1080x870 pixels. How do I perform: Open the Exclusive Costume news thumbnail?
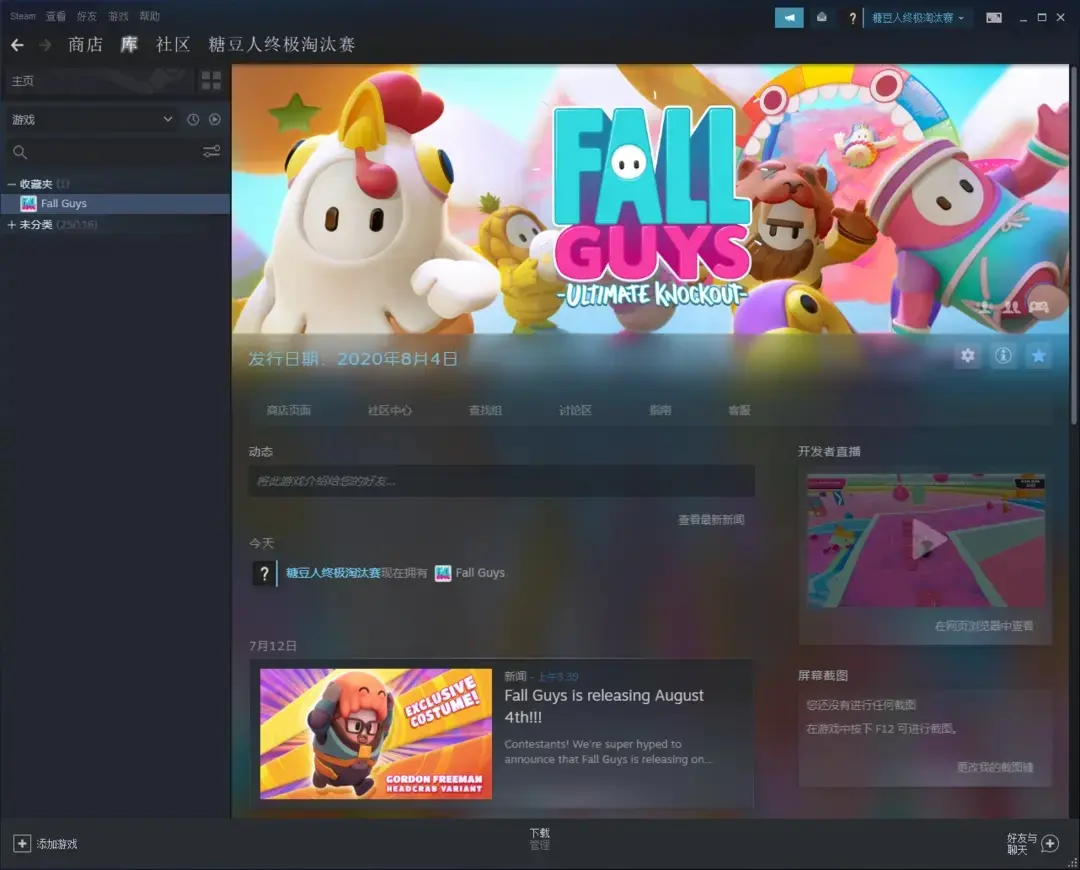[x=376, y=734]
